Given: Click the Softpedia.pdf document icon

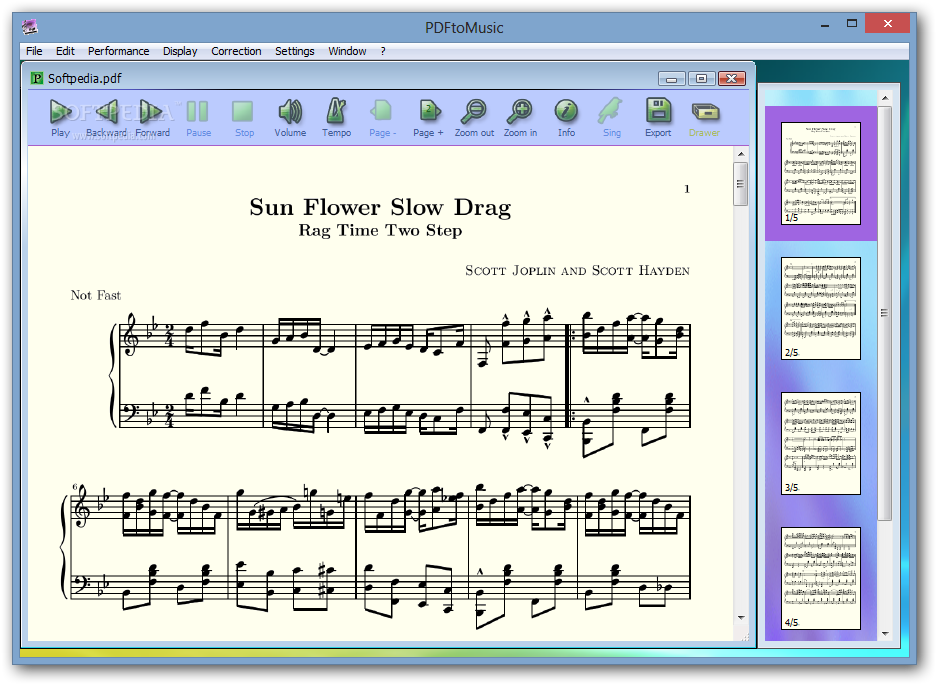Looking at the screenshot, I should [37, 78].
